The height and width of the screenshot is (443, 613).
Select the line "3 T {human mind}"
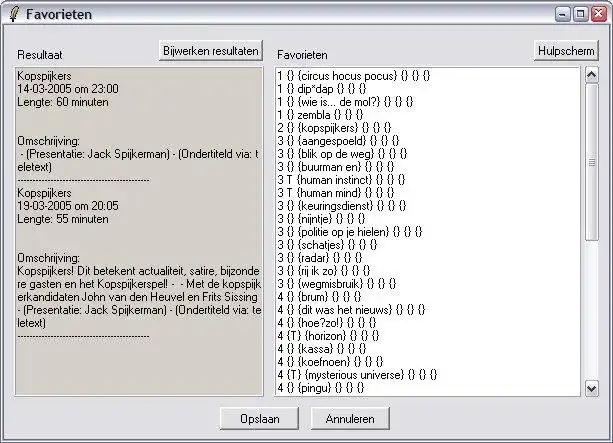click(x=335, y=192)
